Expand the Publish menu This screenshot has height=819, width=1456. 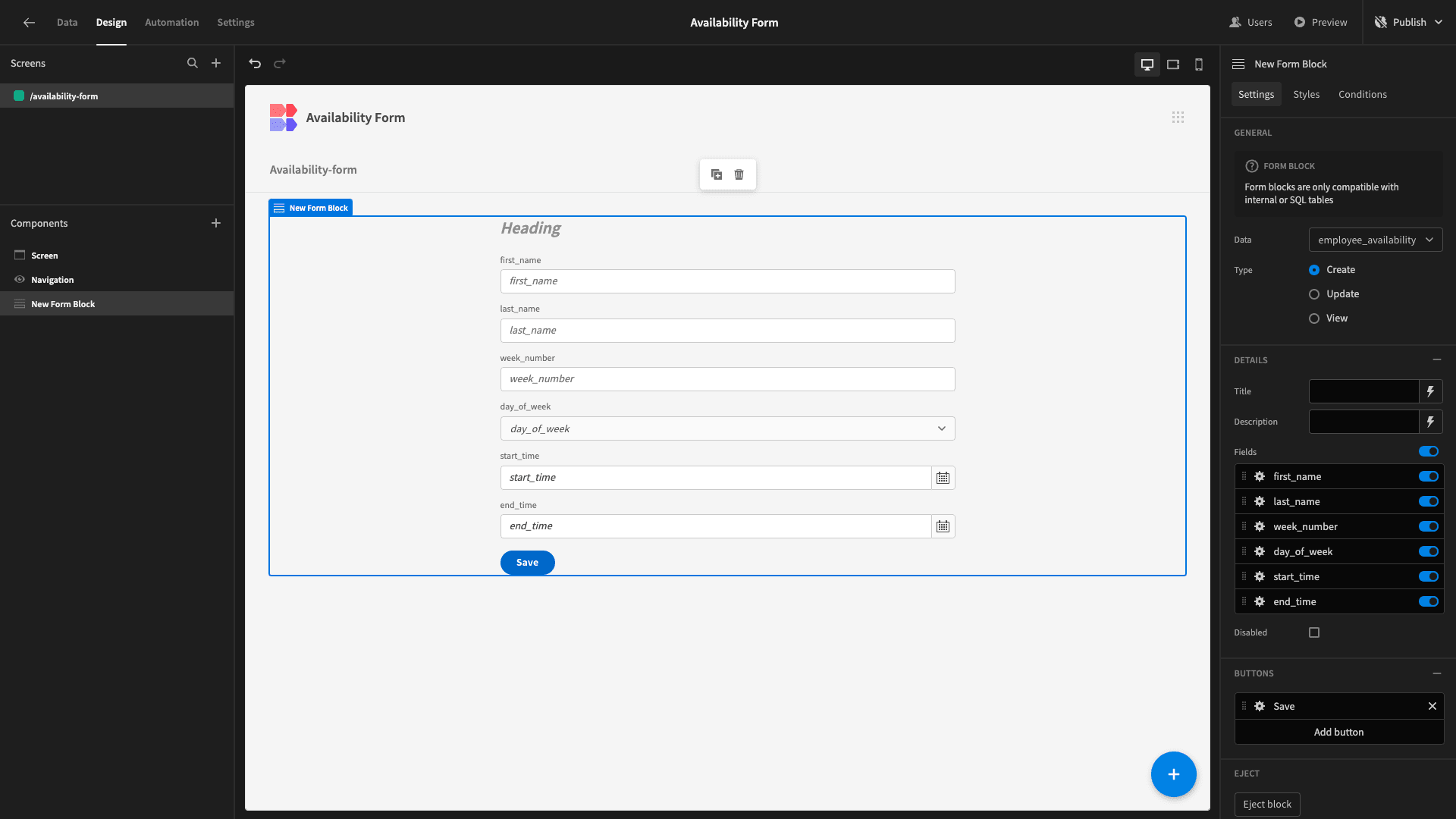click(x=1409, y=23)
